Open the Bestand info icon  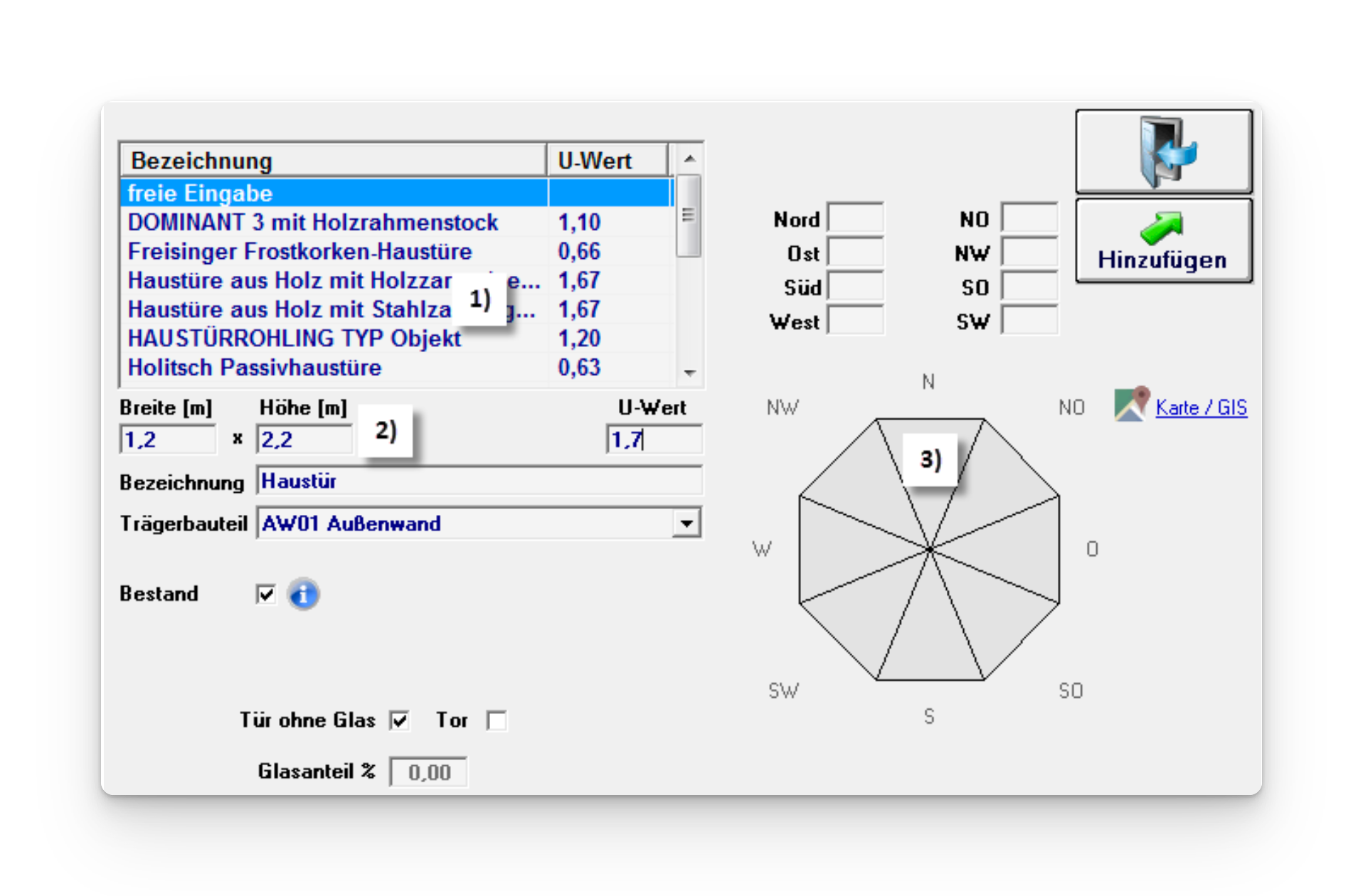click(303, 594)
